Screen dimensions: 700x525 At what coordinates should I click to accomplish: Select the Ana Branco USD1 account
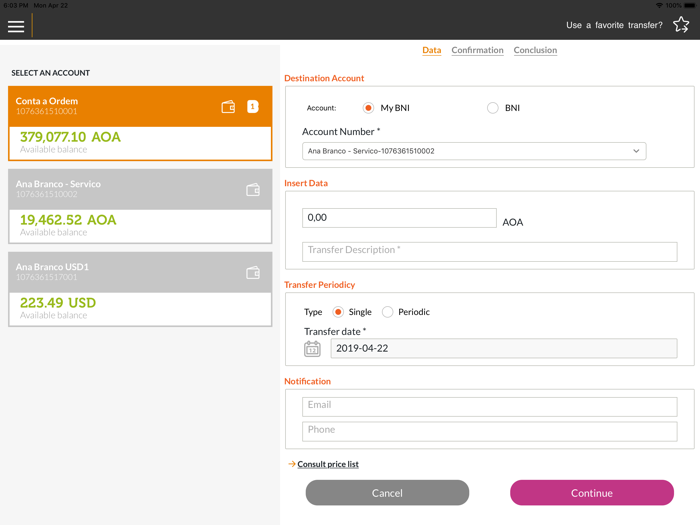(x=140, y=289)
